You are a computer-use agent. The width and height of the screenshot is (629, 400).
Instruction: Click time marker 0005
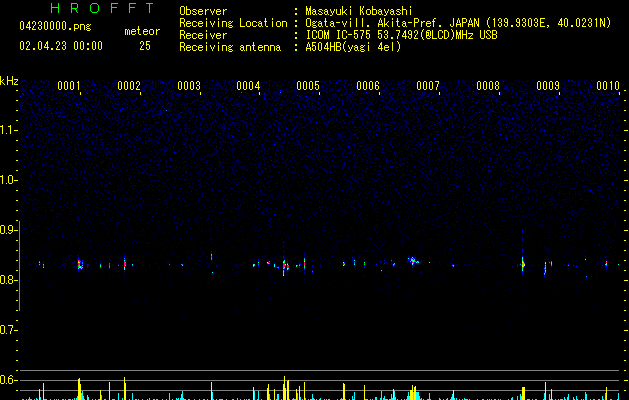tap(308, 86)
